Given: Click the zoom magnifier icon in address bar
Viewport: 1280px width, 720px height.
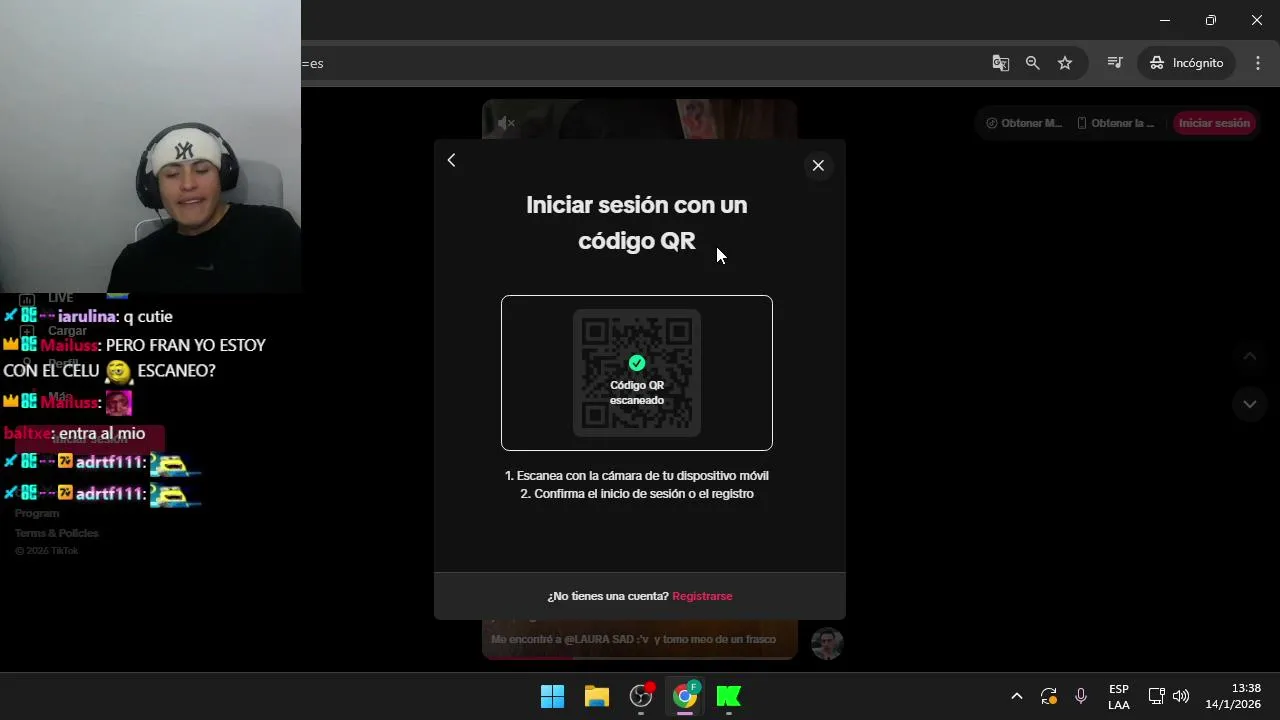Looking at the screenshot, I should tap(1033, 63).
